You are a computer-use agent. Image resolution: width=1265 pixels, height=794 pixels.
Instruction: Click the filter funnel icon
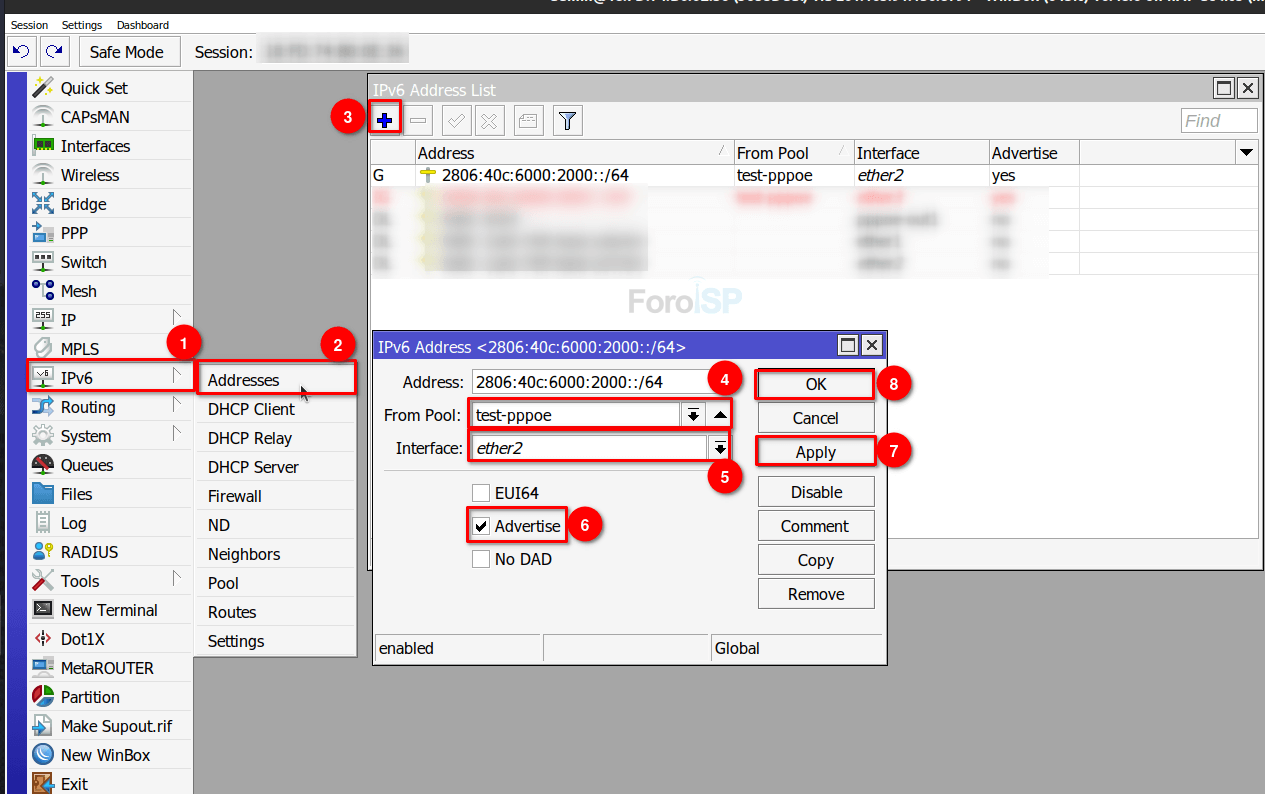567,121
